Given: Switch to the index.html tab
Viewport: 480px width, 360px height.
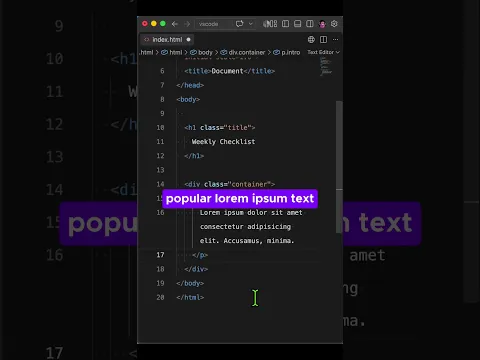Looking at the screenshot, I should click(167, 40).
